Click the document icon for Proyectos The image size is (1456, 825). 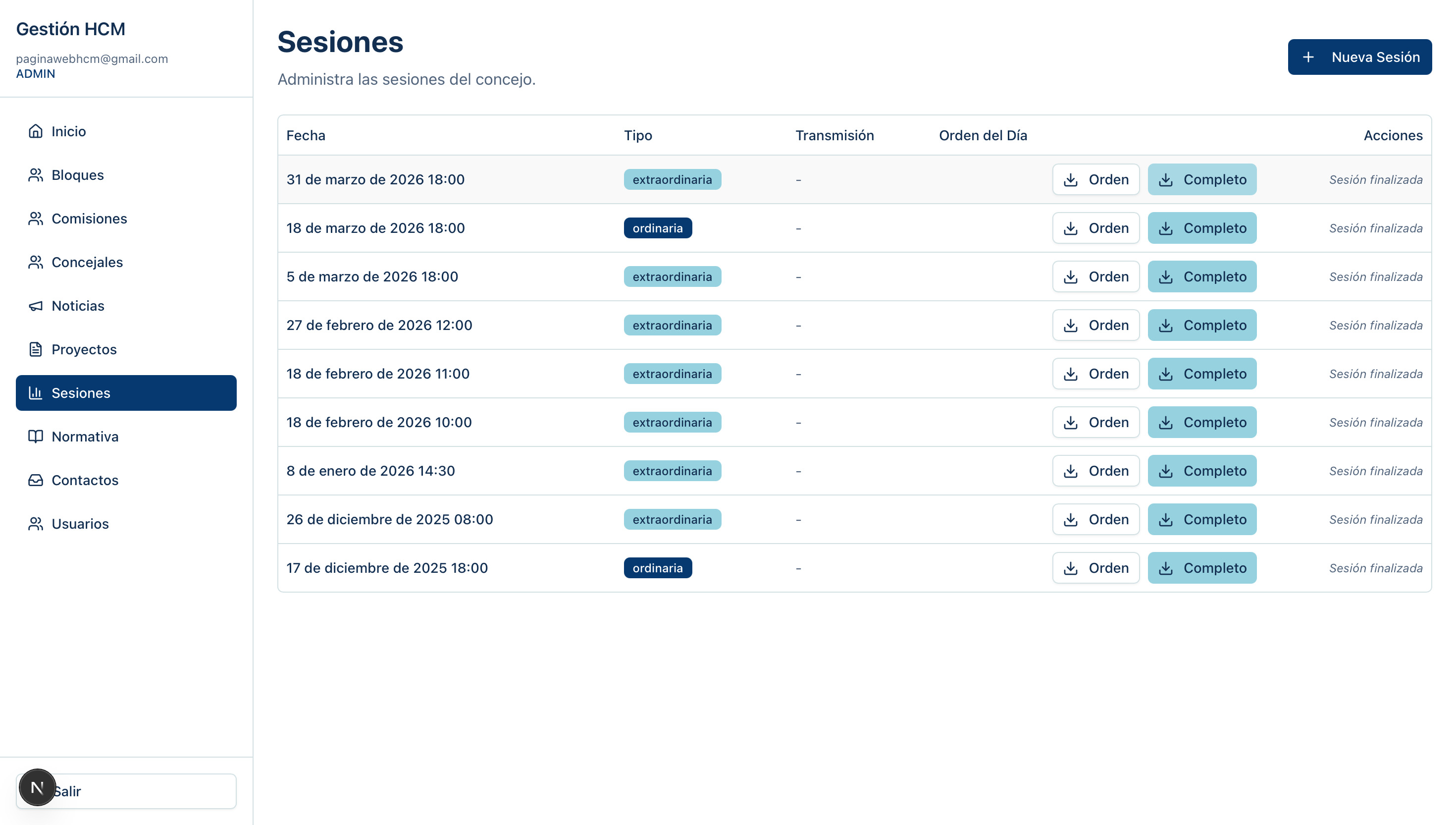(36, 350)
